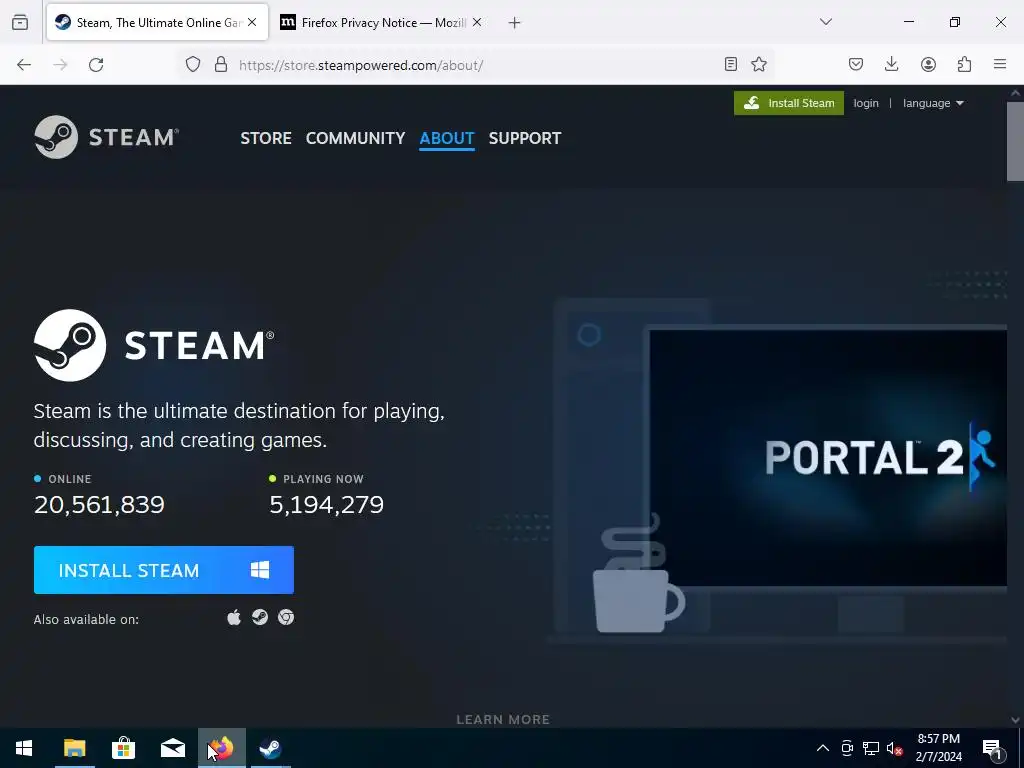Bookmark this page with star icon
Image resolution: width=1024 pixels, height=768 pixels.
coord(759,64)
